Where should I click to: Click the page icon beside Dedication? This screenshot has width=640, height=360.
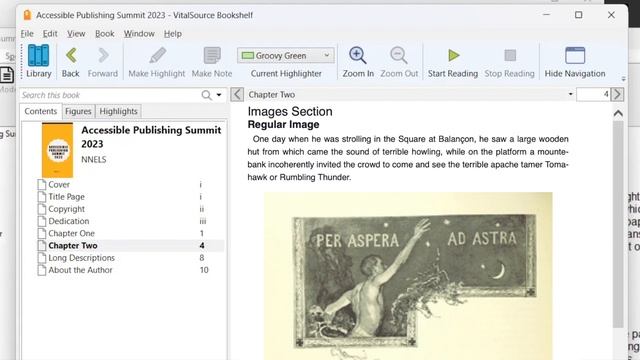point(42,221)
